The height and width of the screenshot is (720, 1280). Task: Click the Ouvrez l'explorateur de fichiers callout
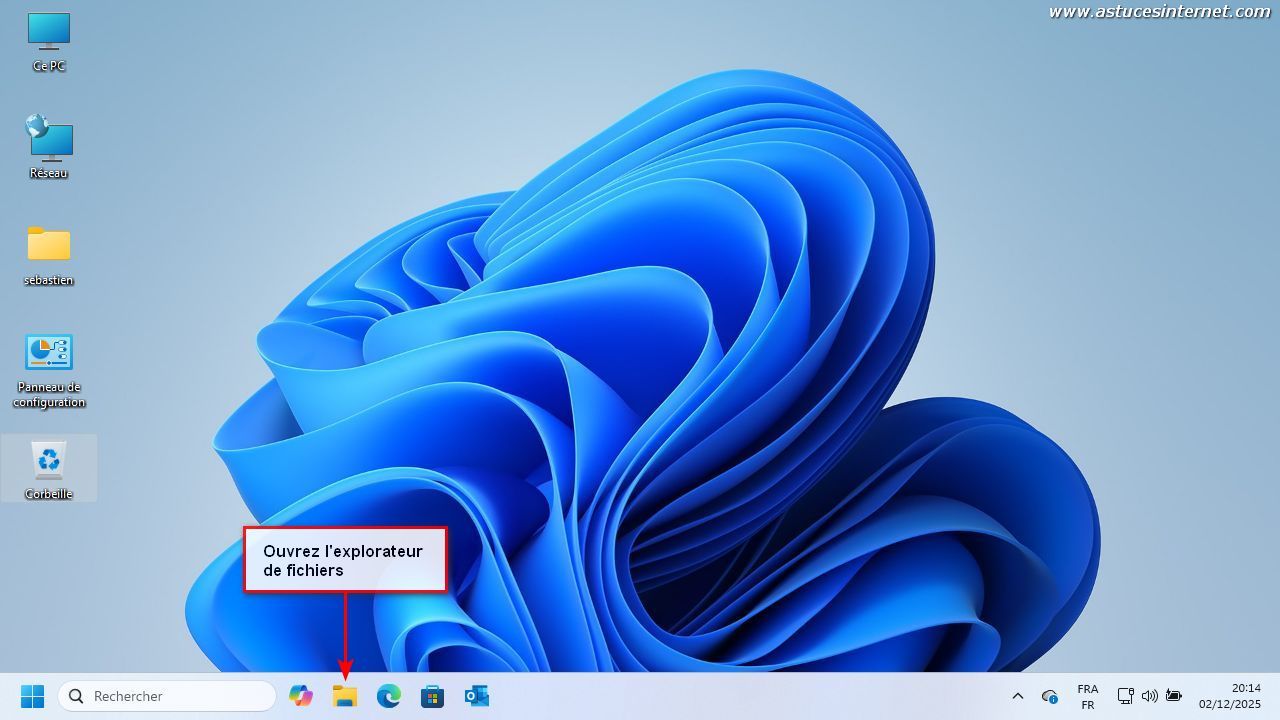pyautogui.click(x=345, y=560)
